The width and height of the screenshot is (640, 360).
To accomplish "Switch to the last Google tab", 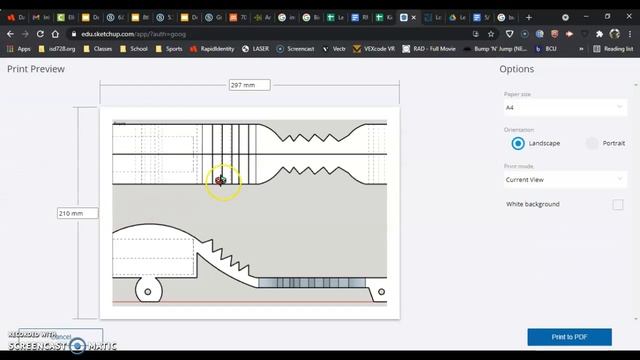I will (506, 18).
